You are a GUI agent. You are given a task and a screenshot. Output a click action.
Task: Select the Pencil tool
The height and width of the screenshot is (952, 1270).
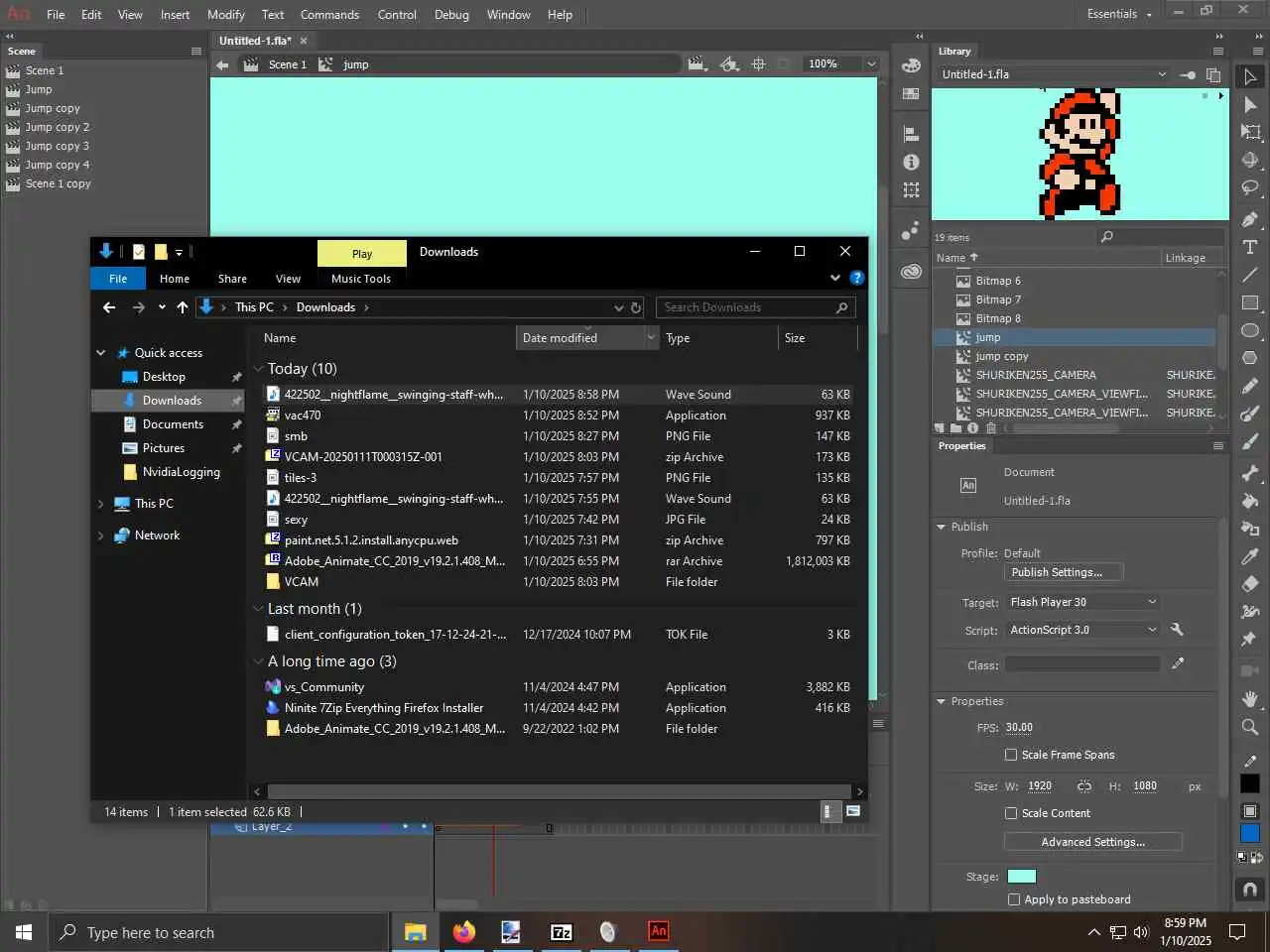[1250, 386]
